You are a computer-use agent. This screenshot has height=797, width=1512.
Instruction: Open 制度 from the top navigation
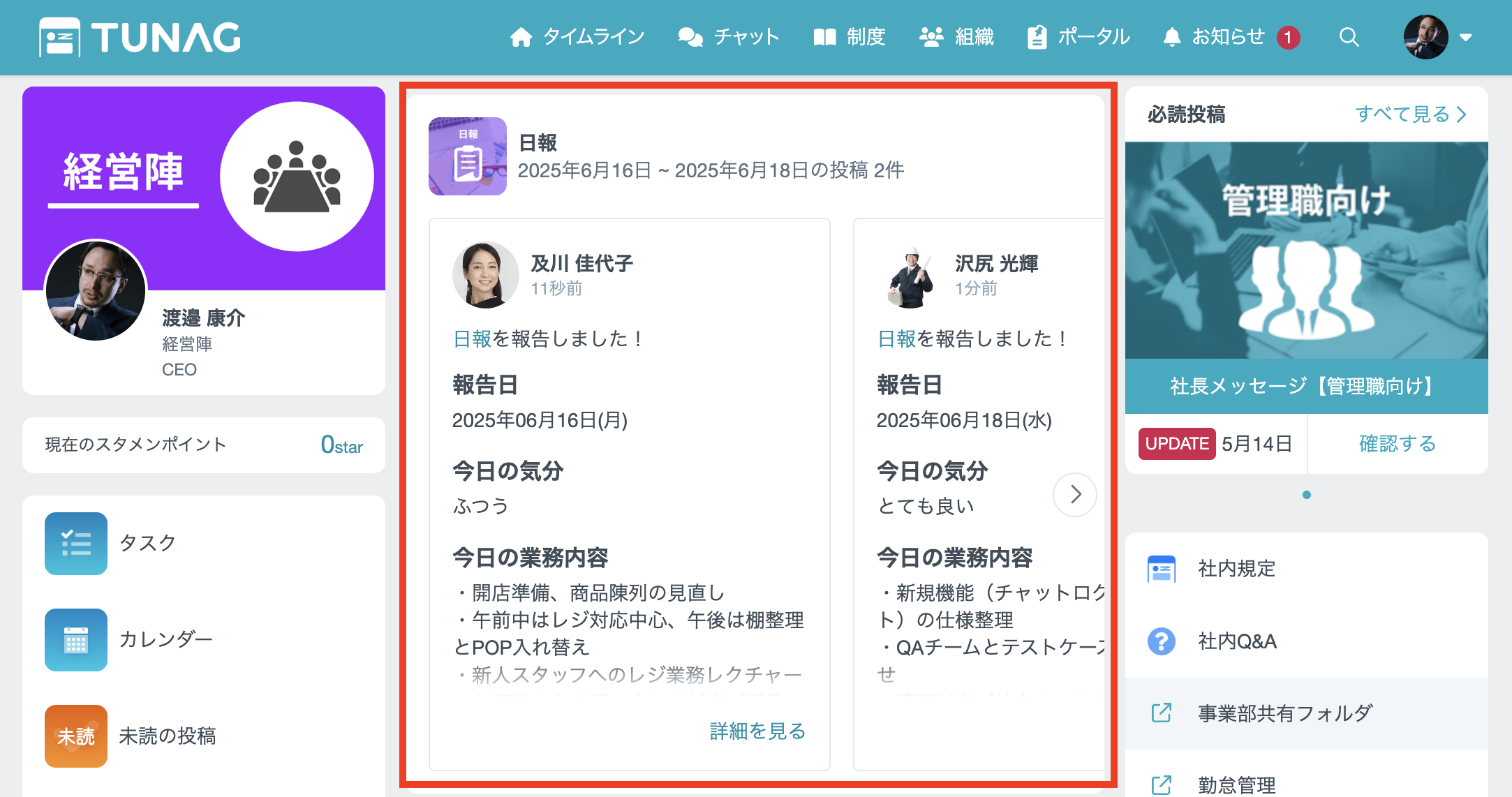[x=850, y=37]
